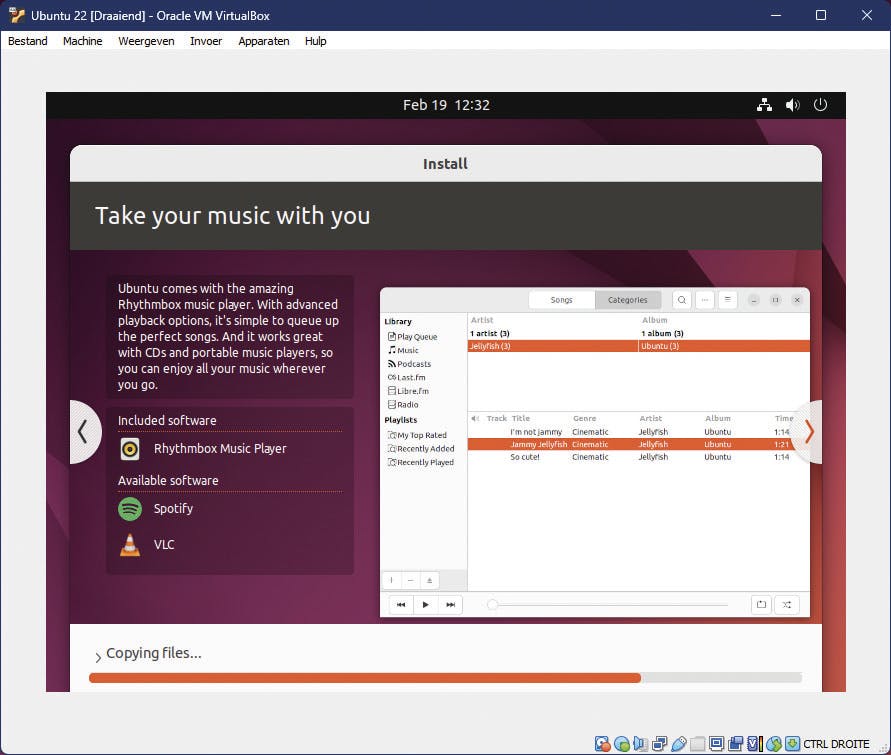891x755 pixels.
Task: Click the optical drive status icon
Action: [x=622, y=744]
